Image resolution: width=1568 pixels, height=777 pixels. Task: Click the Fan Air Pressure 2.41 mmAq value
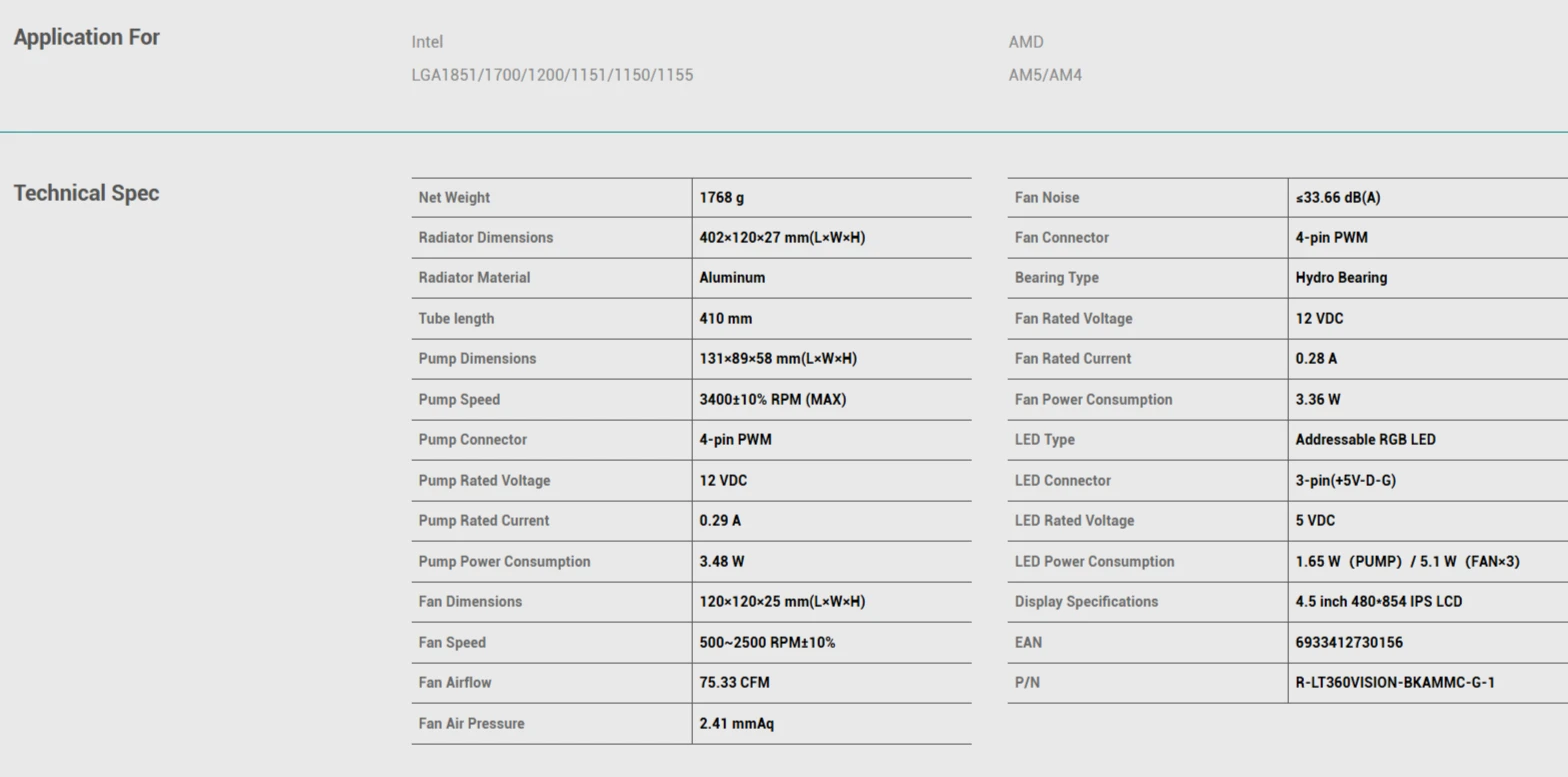pyautogui.click(x=736, y=724)
